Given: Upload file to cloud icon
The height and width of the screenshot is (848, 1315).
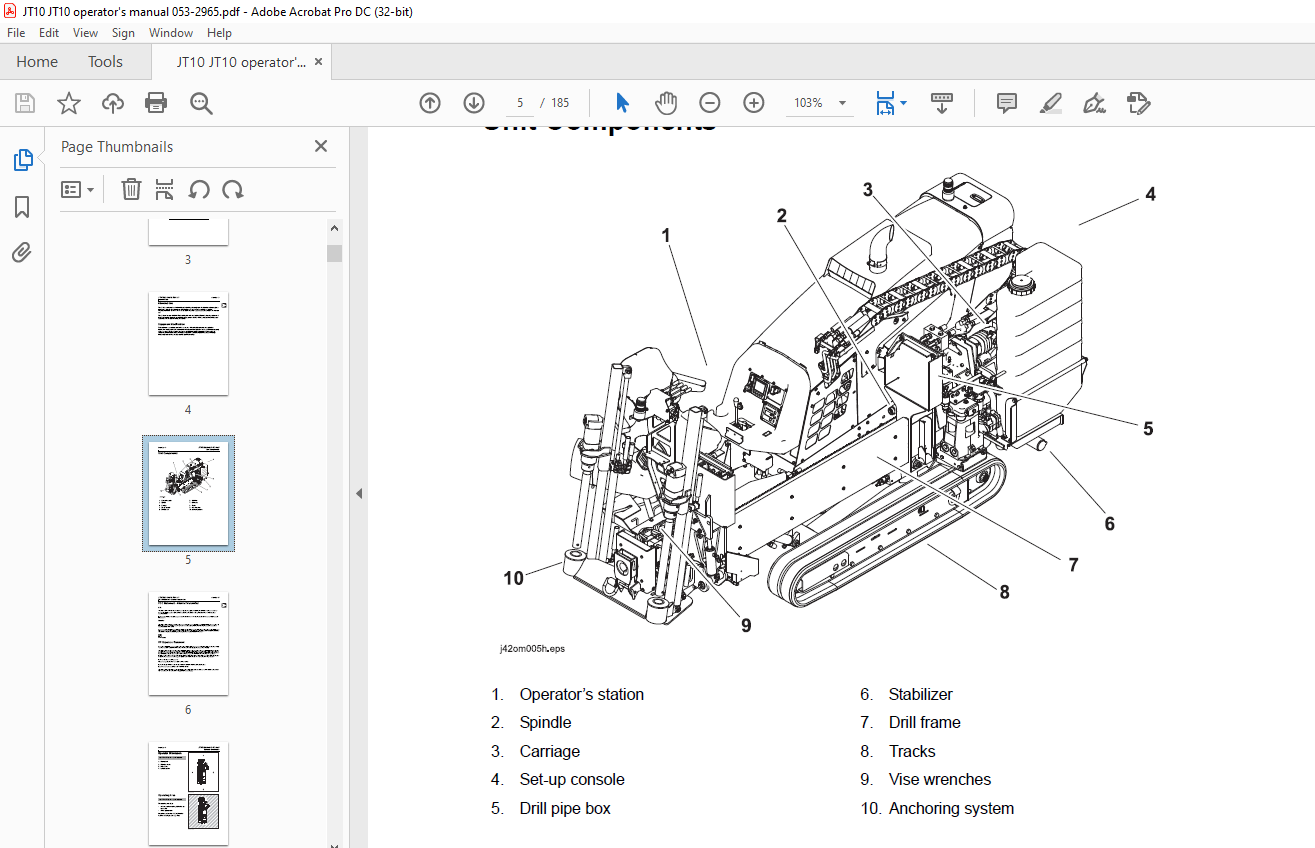Looking at the screenshot, I should pyautogui.click(x=113, y=103).
